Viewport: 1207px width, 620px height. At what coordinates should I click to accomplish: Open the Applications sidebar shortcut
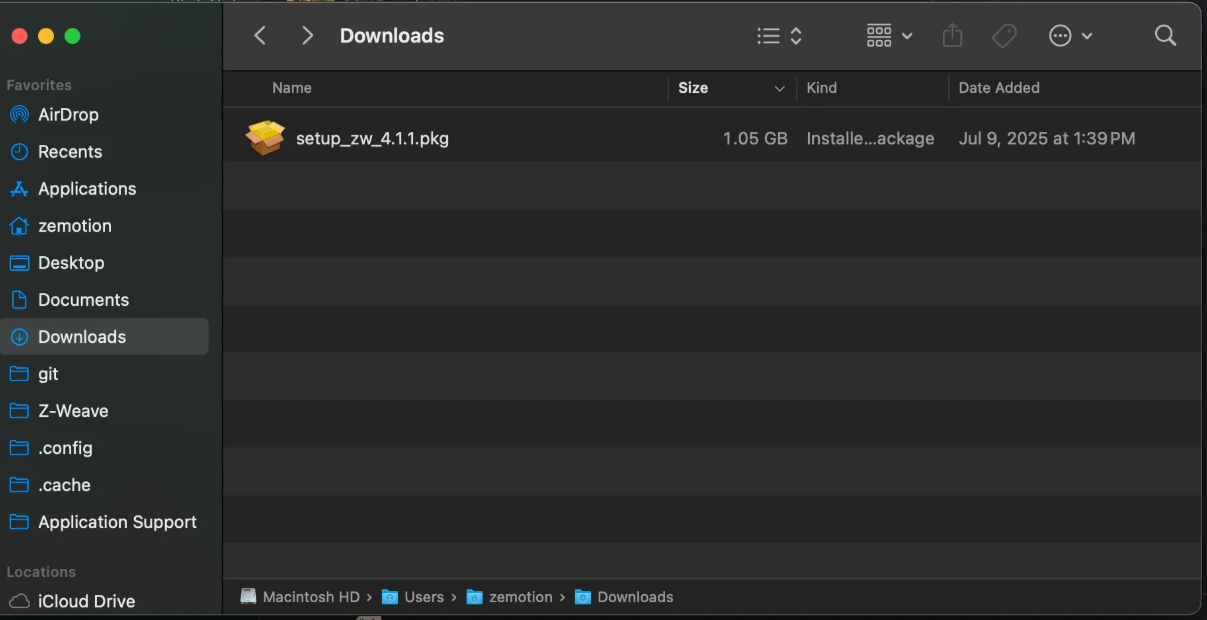point(87,188)
